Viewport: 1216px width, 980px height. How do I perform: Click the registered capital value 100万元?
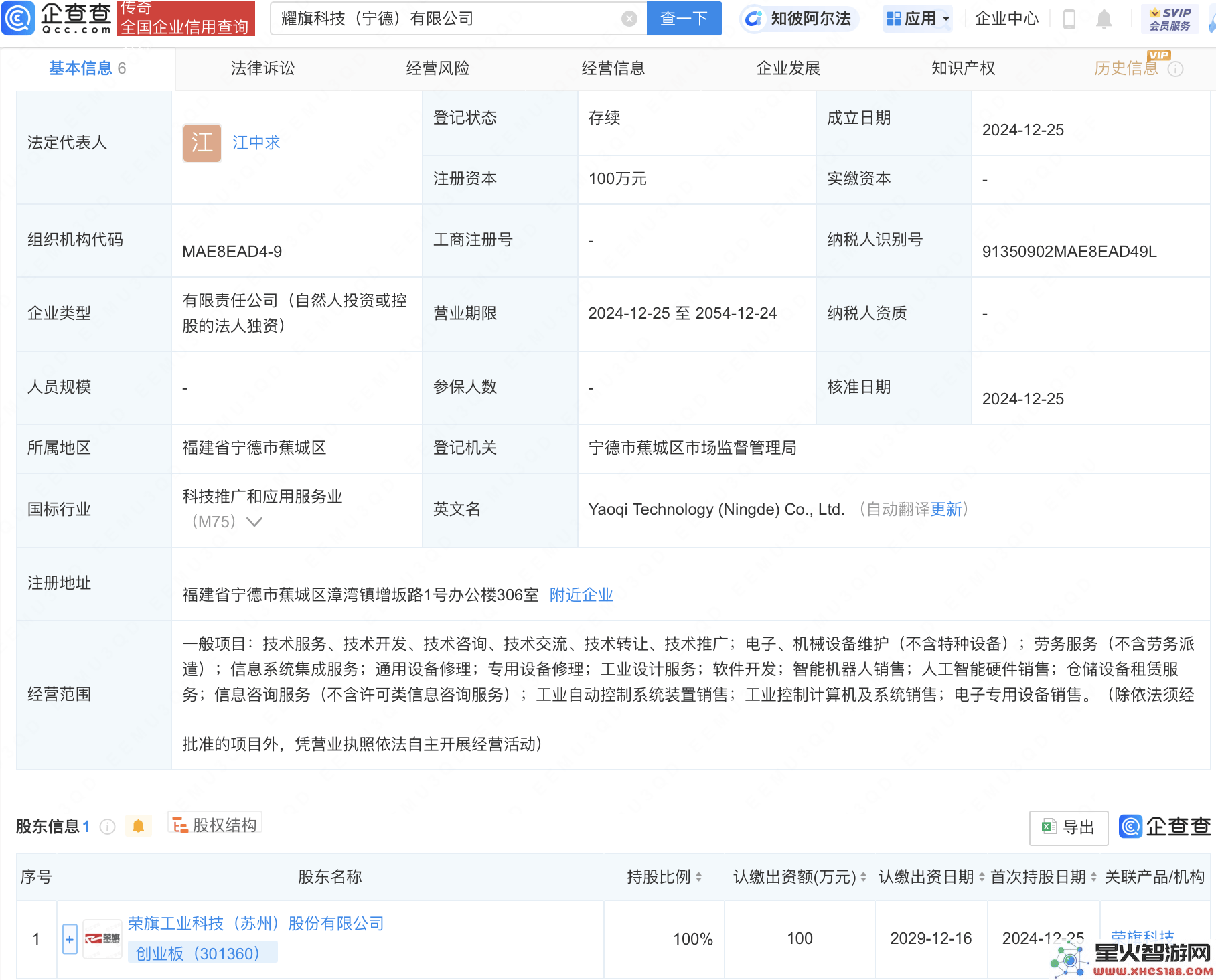[617, 179]
